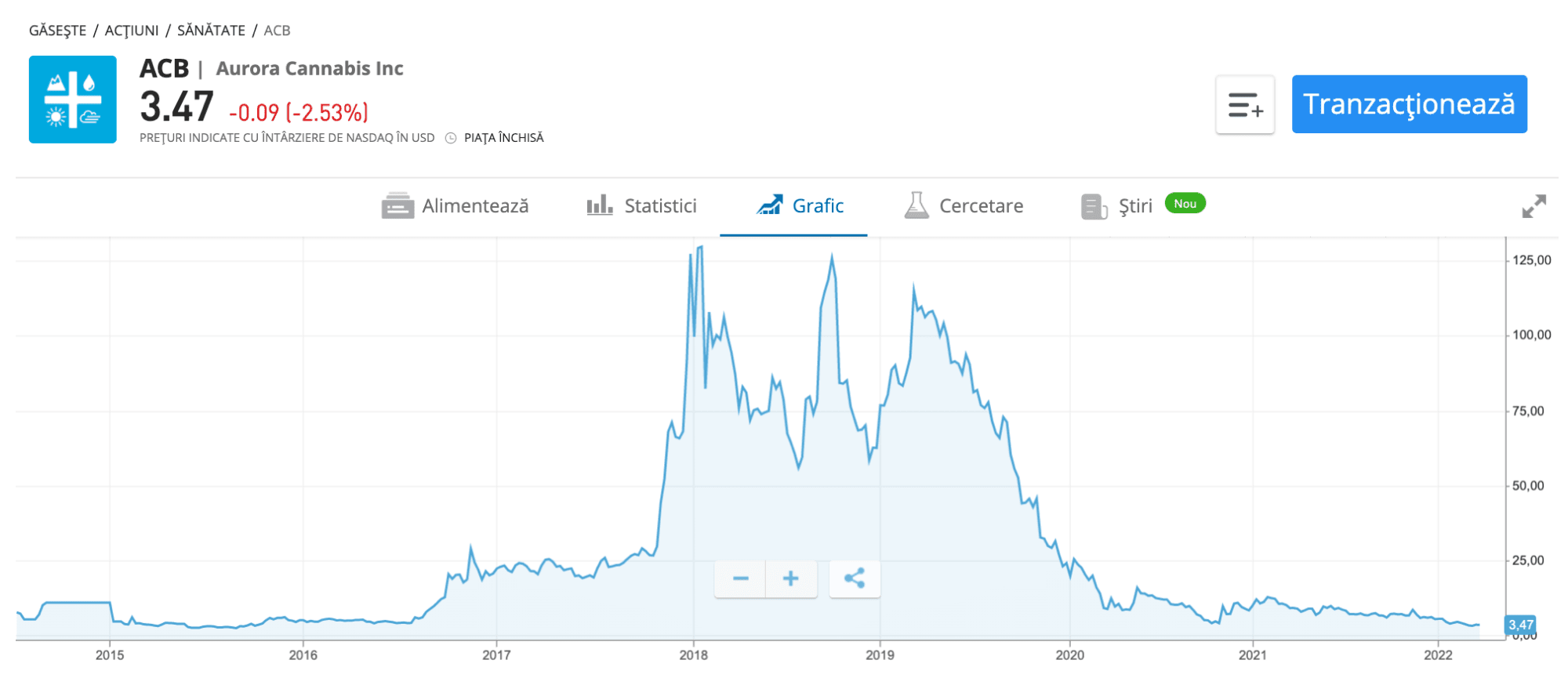This screenshot has width=1568, height=678.
Task: Click the 75,00 price axis label
Action: tap(1528, 411)
